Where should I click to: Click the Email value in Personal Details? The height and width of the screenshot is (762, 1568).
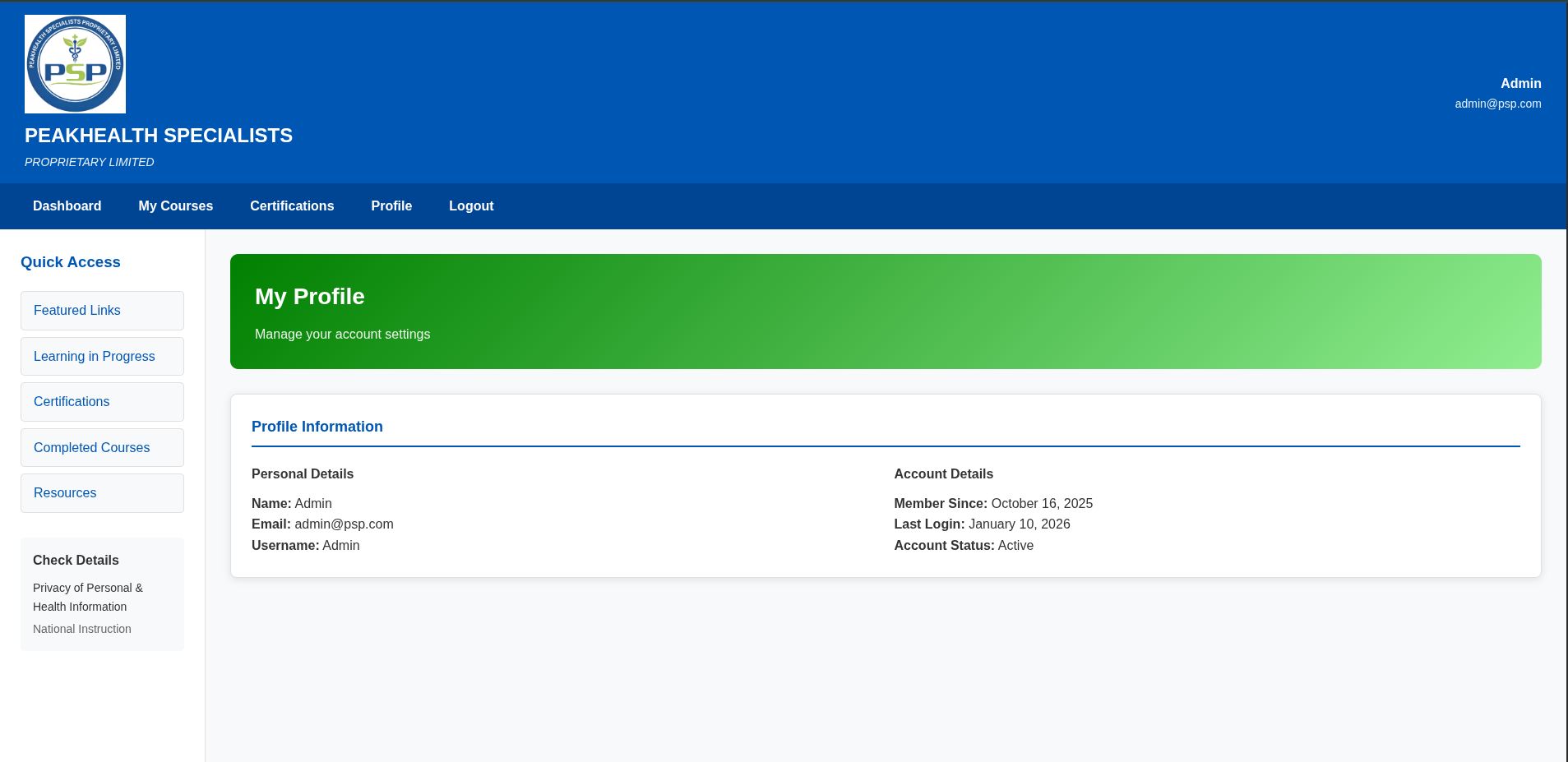(x=344, y=524)
